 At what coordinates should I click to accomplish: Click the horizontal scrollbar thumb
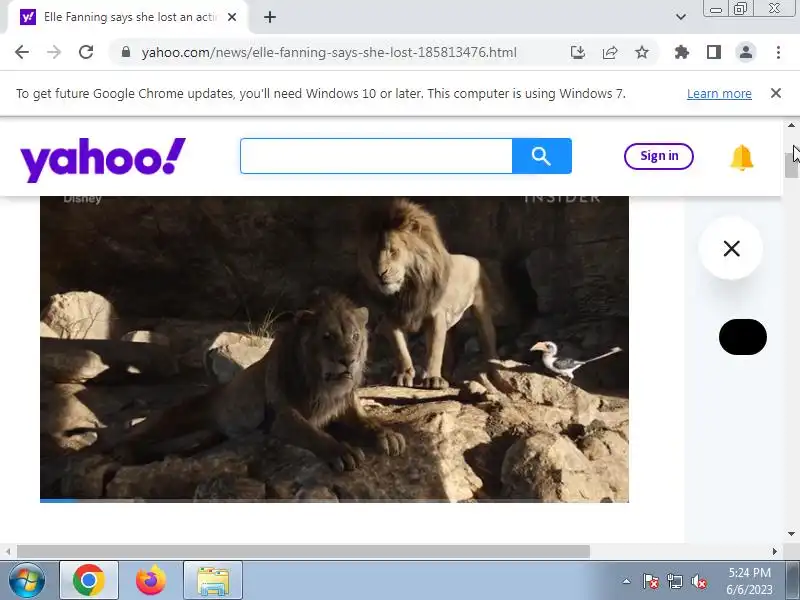point(303,552)
